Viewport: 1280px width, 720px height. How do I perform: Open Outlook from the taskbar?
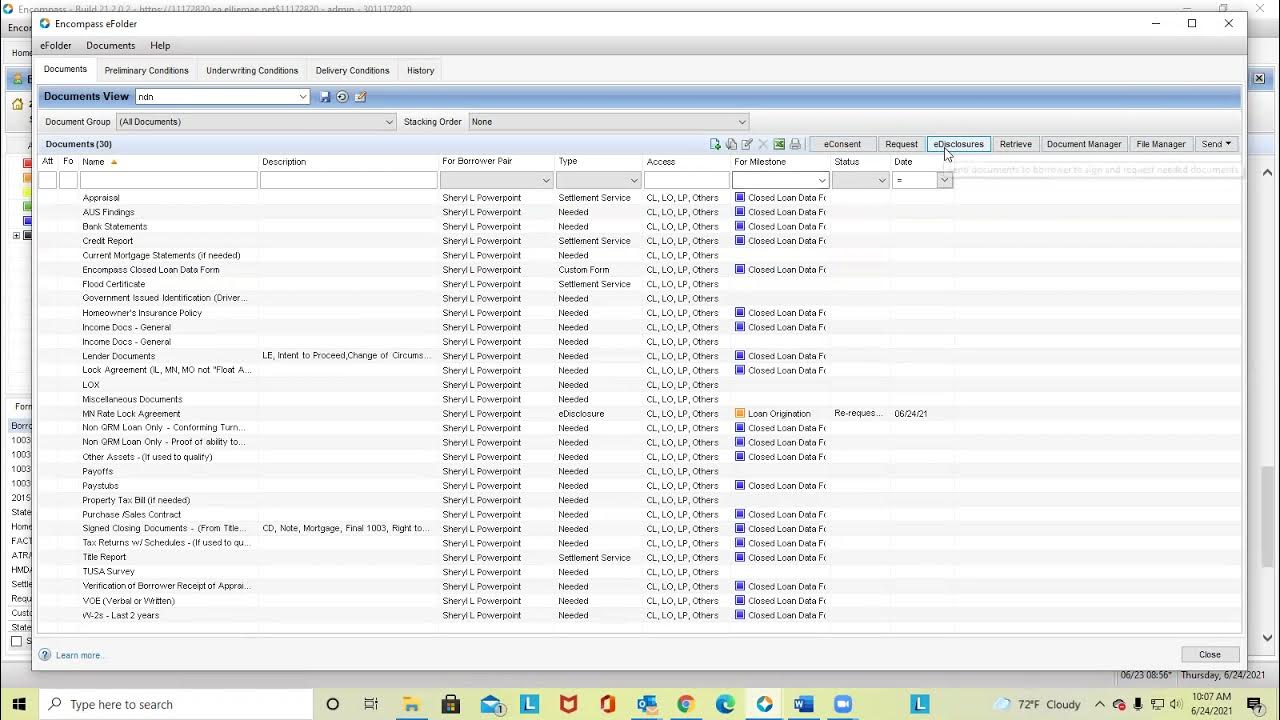(x=647, y=704)
